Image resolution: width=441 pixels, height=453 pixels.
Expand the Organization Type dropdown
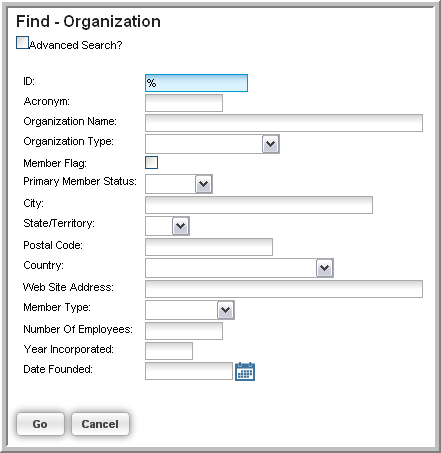[x=212, y=144]
